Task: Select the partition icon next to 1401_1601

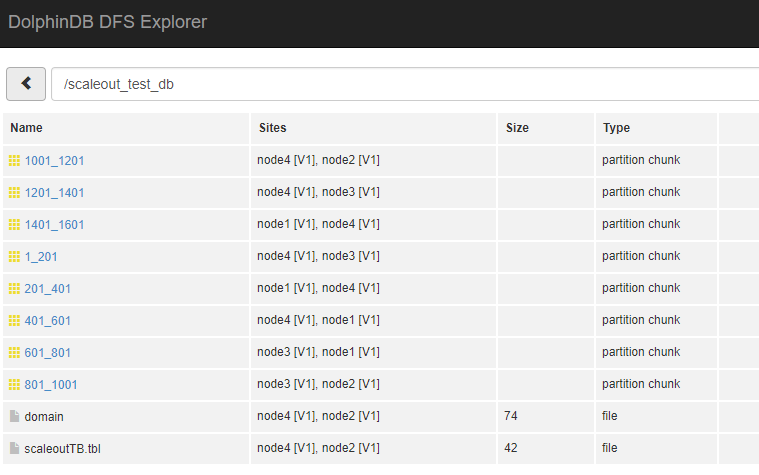Action: pos(14,225)
